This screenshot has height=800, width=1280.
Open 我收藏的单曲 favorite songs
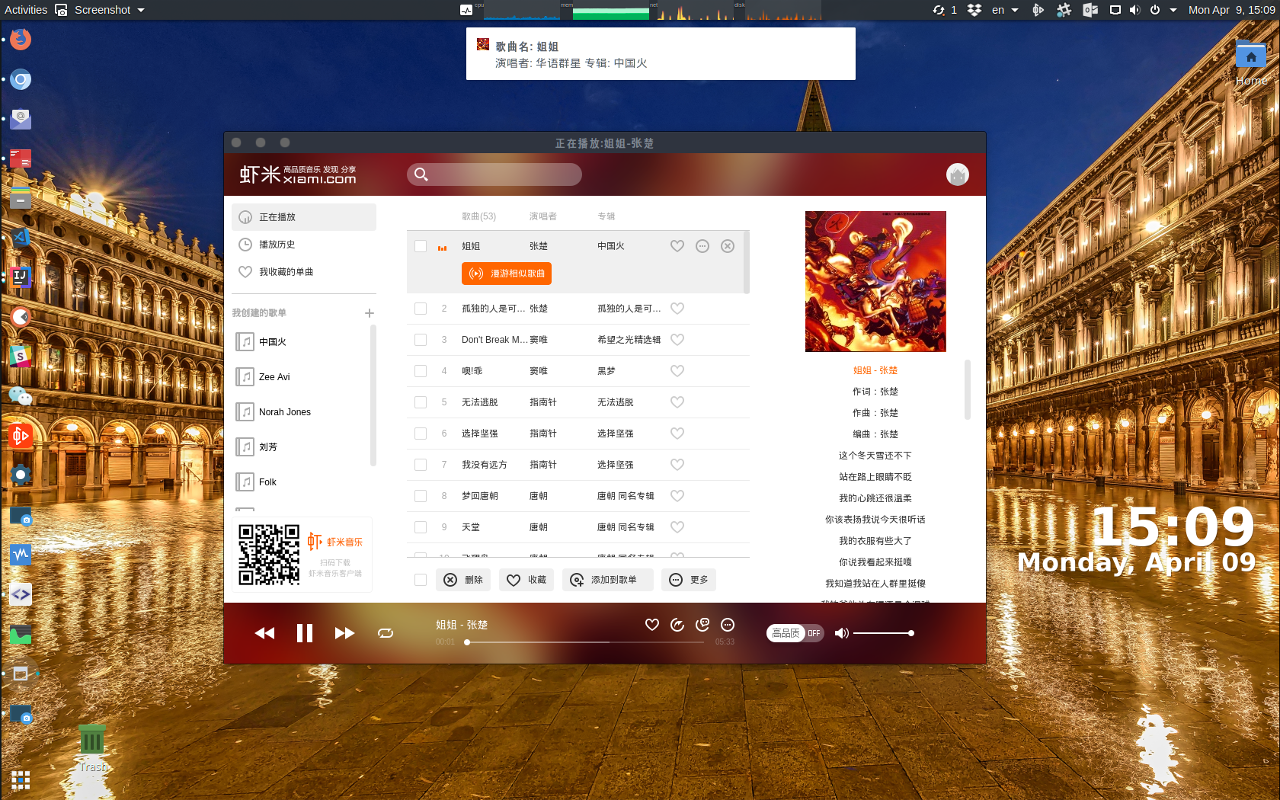[x=304, y=272]
